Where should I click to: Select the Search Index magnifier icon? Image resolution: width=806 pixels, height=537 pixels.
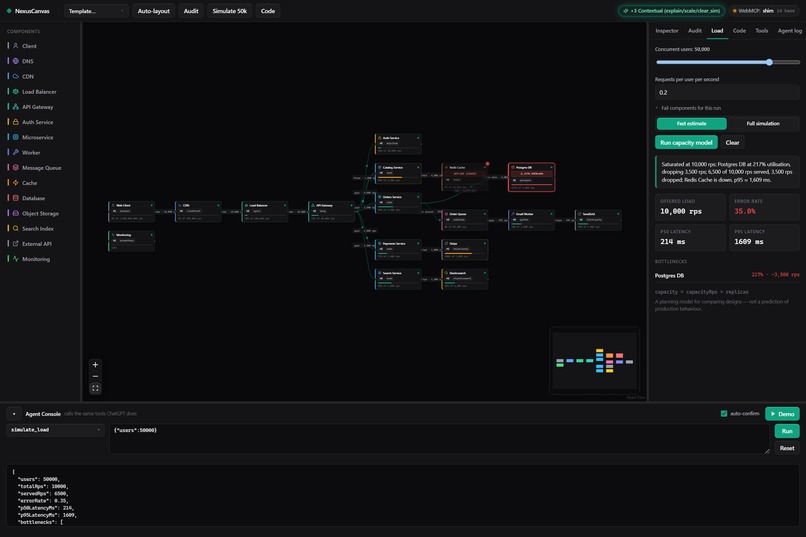15,228
